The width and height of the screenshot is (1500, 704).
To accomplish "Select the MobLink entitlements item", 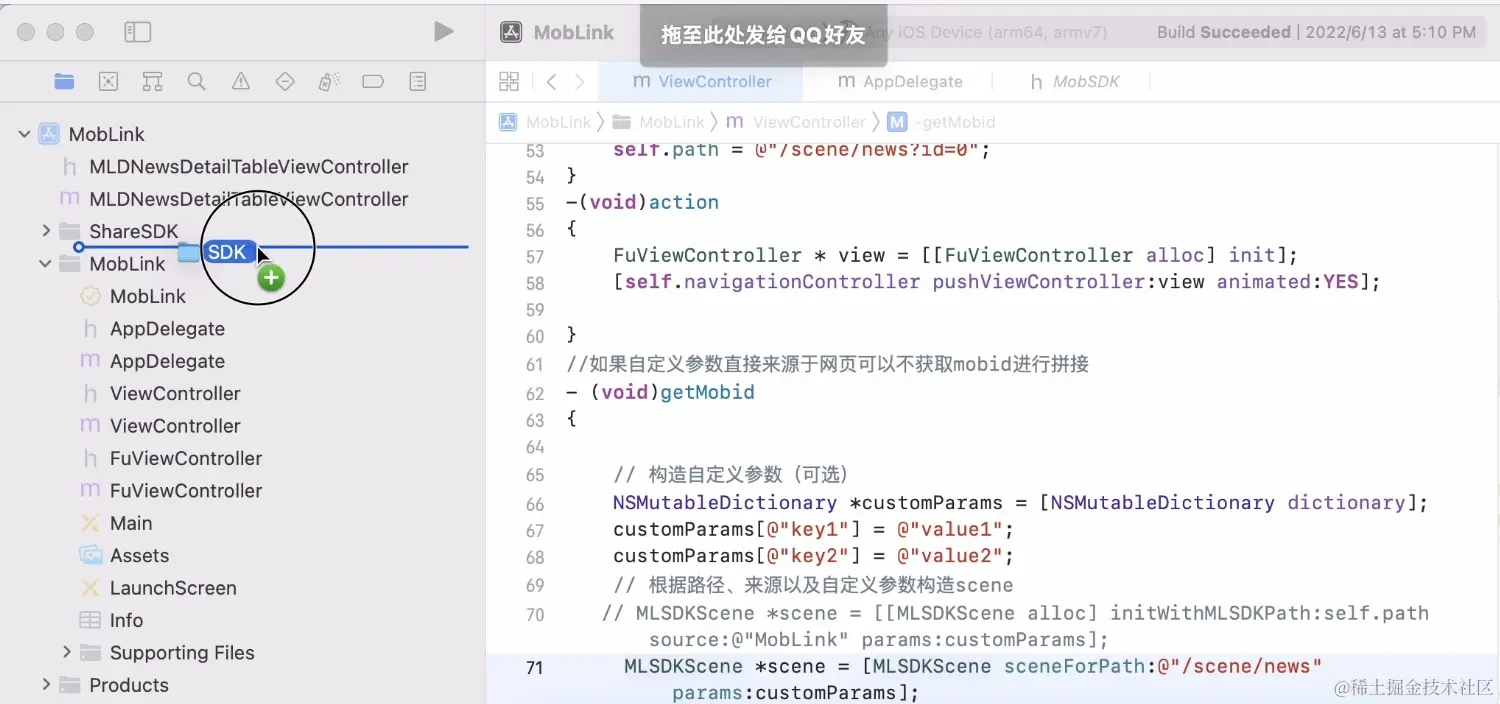I will click(133, 296).
